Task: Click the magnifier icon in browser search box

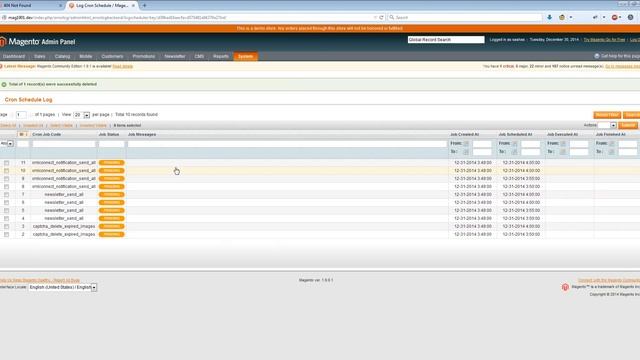Action: [392, 18]
